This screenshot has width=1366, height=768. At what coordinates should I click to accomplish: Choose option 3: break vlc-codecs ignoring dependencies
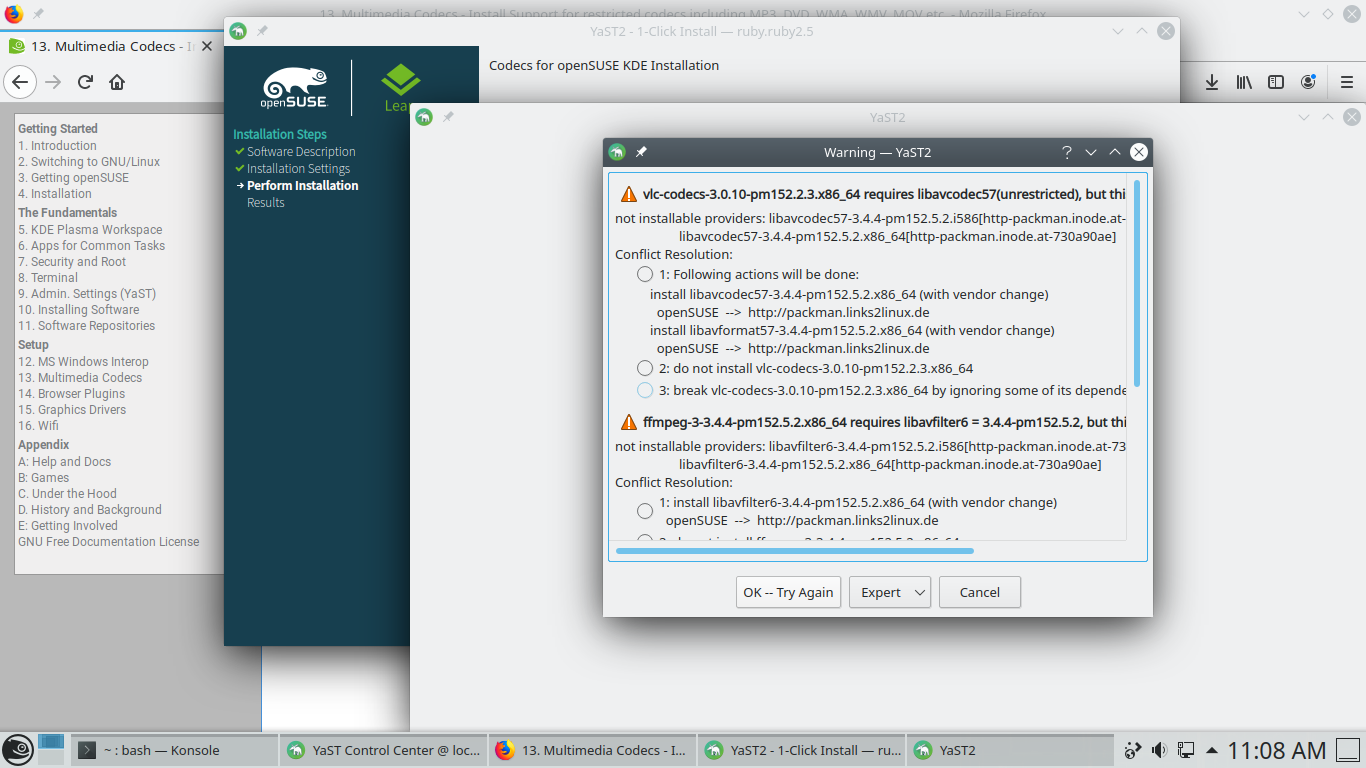pyautogui.click(x=645, y=391)
